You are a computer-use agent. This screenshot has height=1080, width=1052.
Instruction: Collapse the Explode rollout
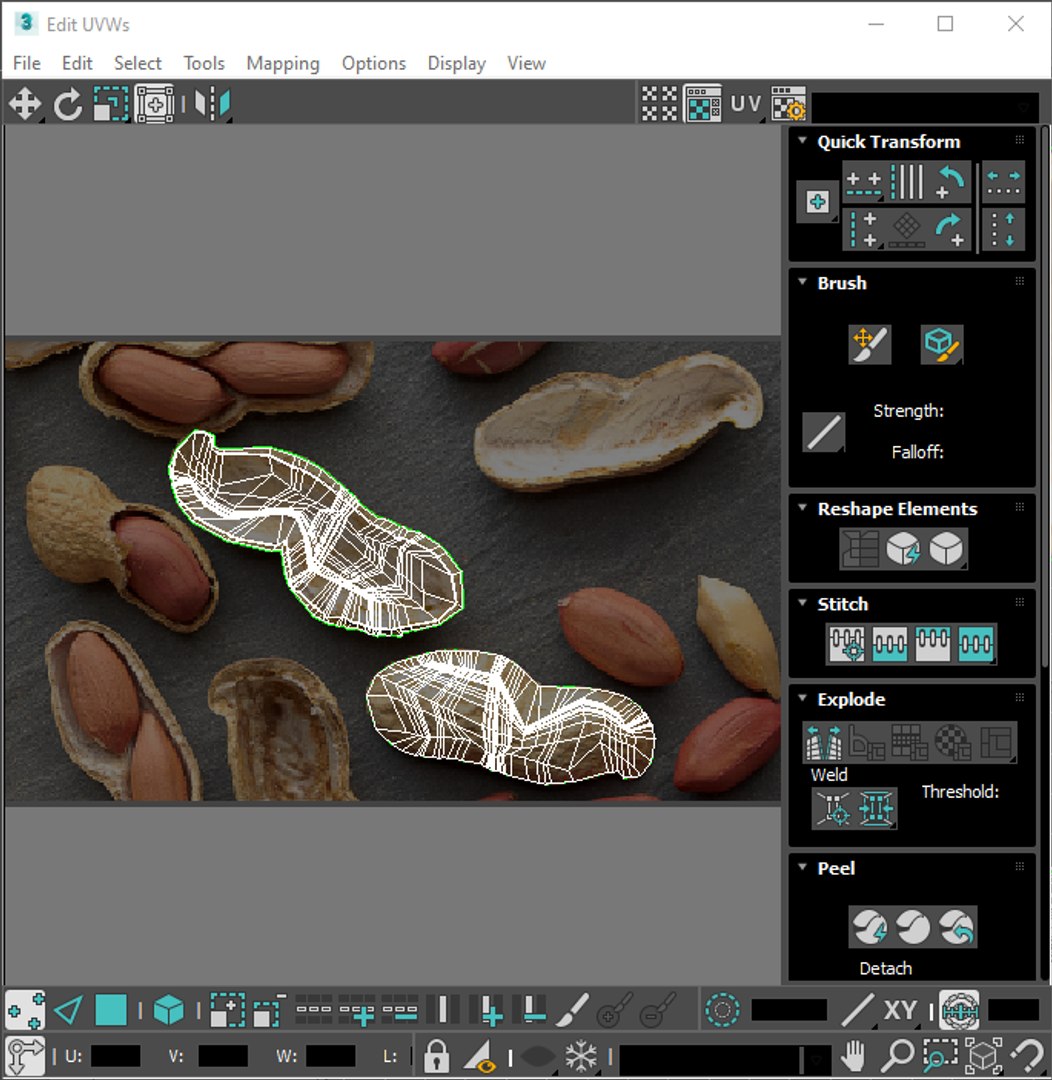(802, 698)
